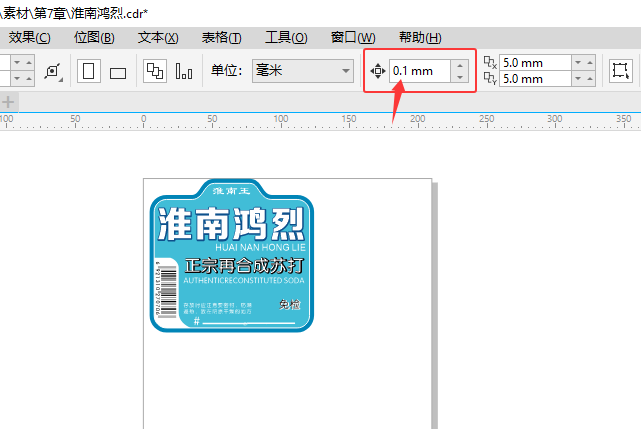Click the horizontal duplicate distance icon
This screenshot has width=641, height=429.
[x=490, y=63]
